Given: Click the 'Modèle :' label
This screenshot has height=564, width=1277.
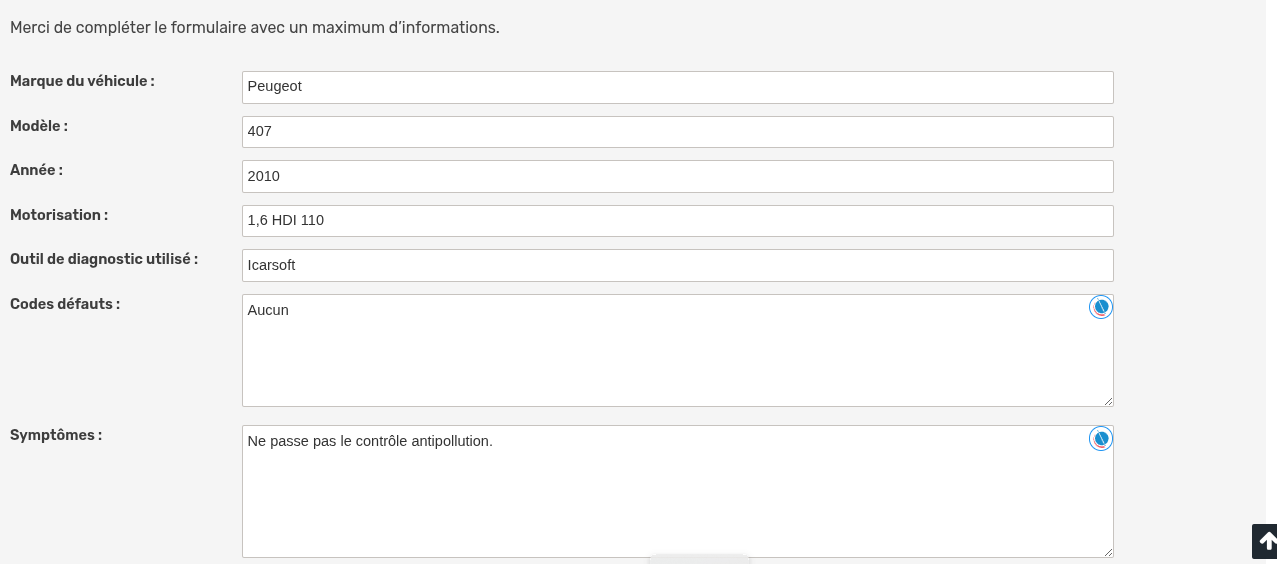Looking at the screenshot, I should pyautogui.click(x=39, y=126).
